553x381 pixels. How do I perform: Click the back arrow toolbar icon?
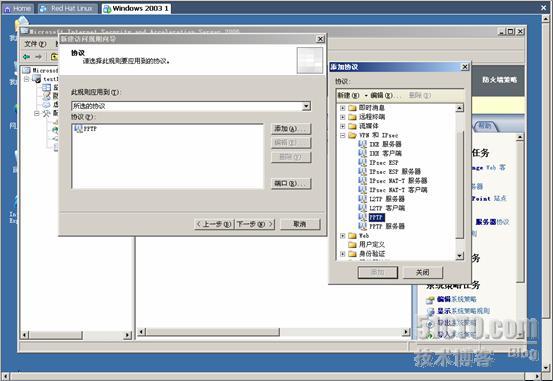coord(26,56)
